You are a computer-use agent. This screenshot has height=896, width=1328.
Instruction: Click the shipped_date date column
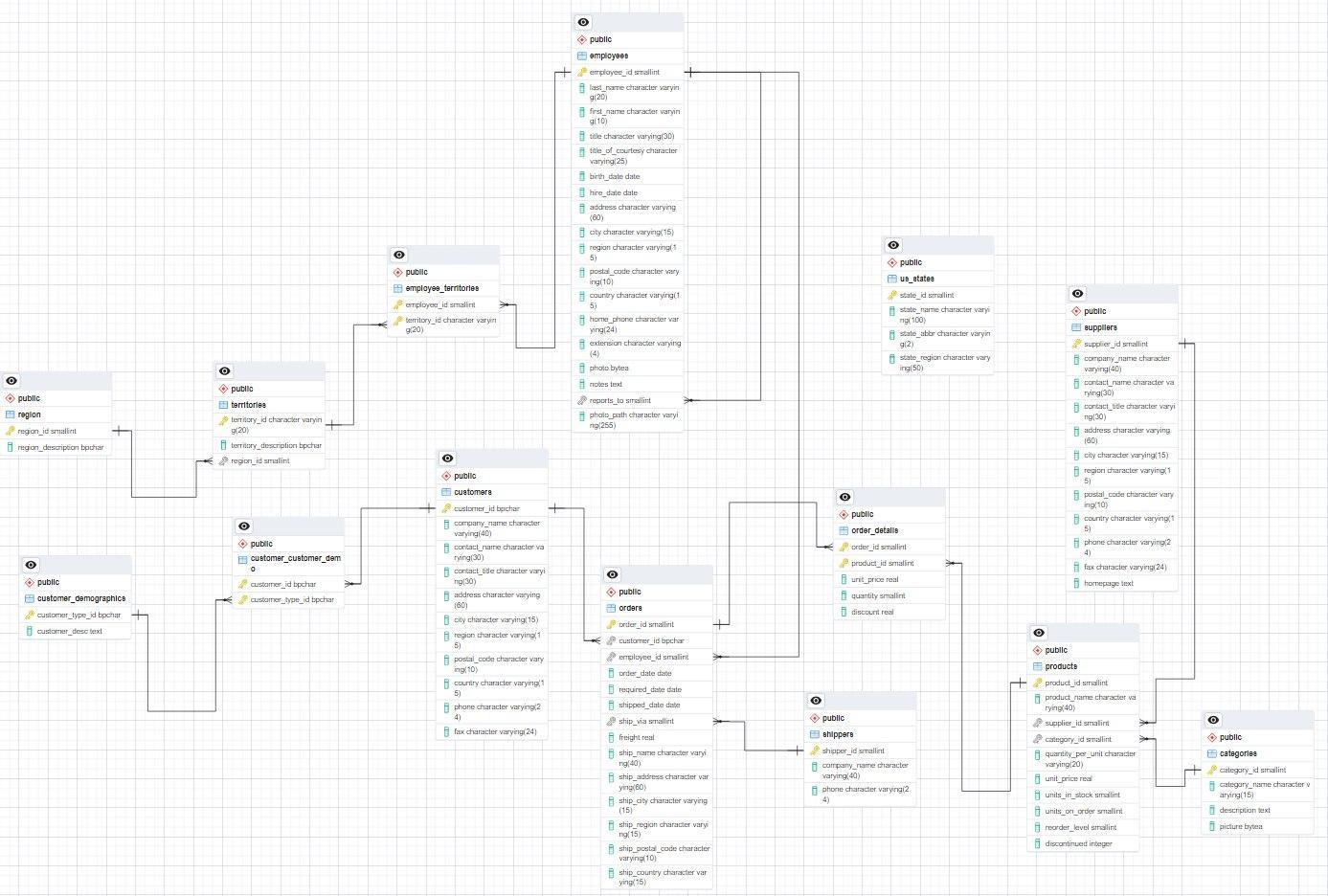pos(657,705)
